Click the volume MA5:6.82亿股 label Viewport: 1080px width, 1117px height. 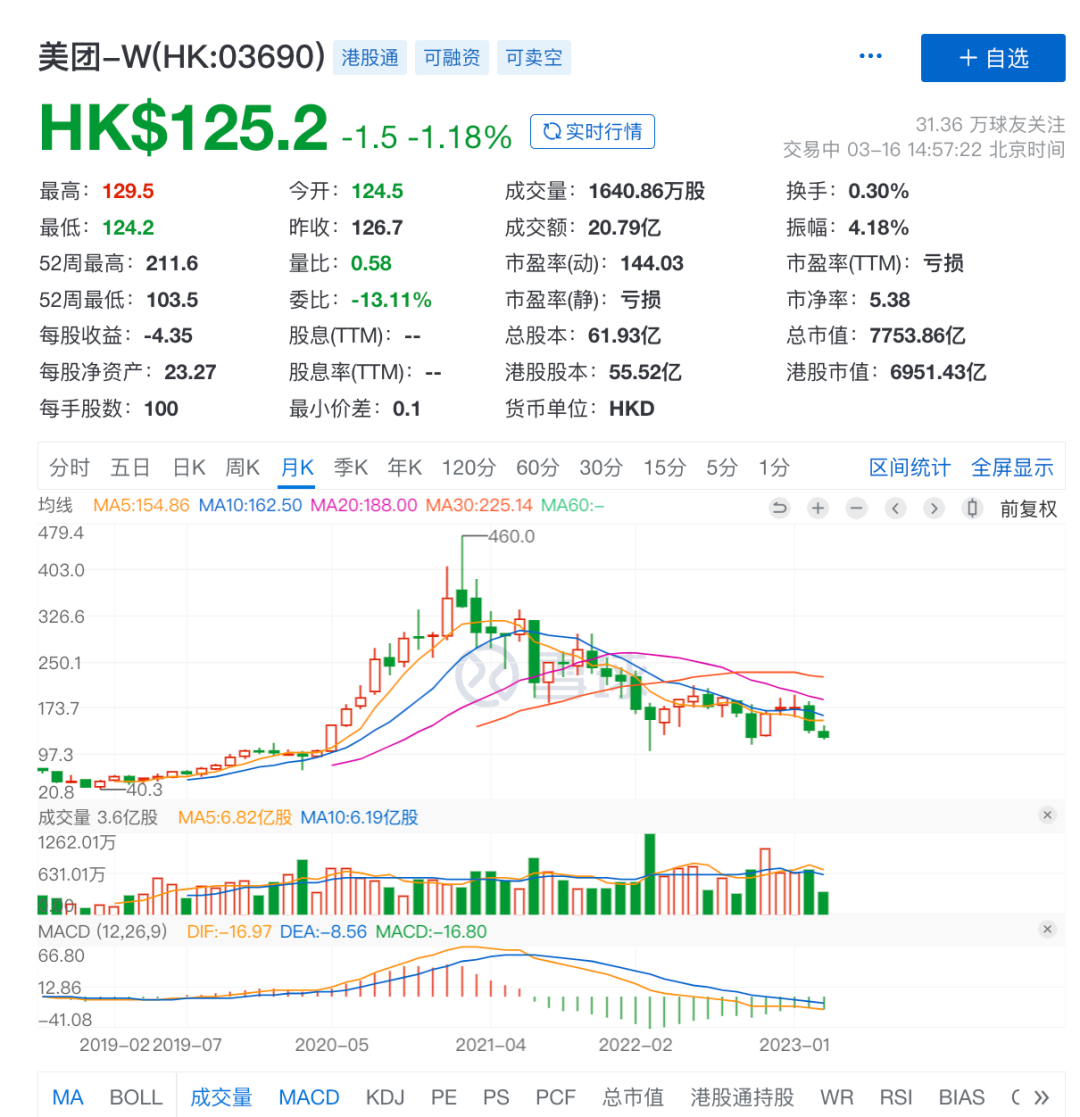(x=234, y=818)
